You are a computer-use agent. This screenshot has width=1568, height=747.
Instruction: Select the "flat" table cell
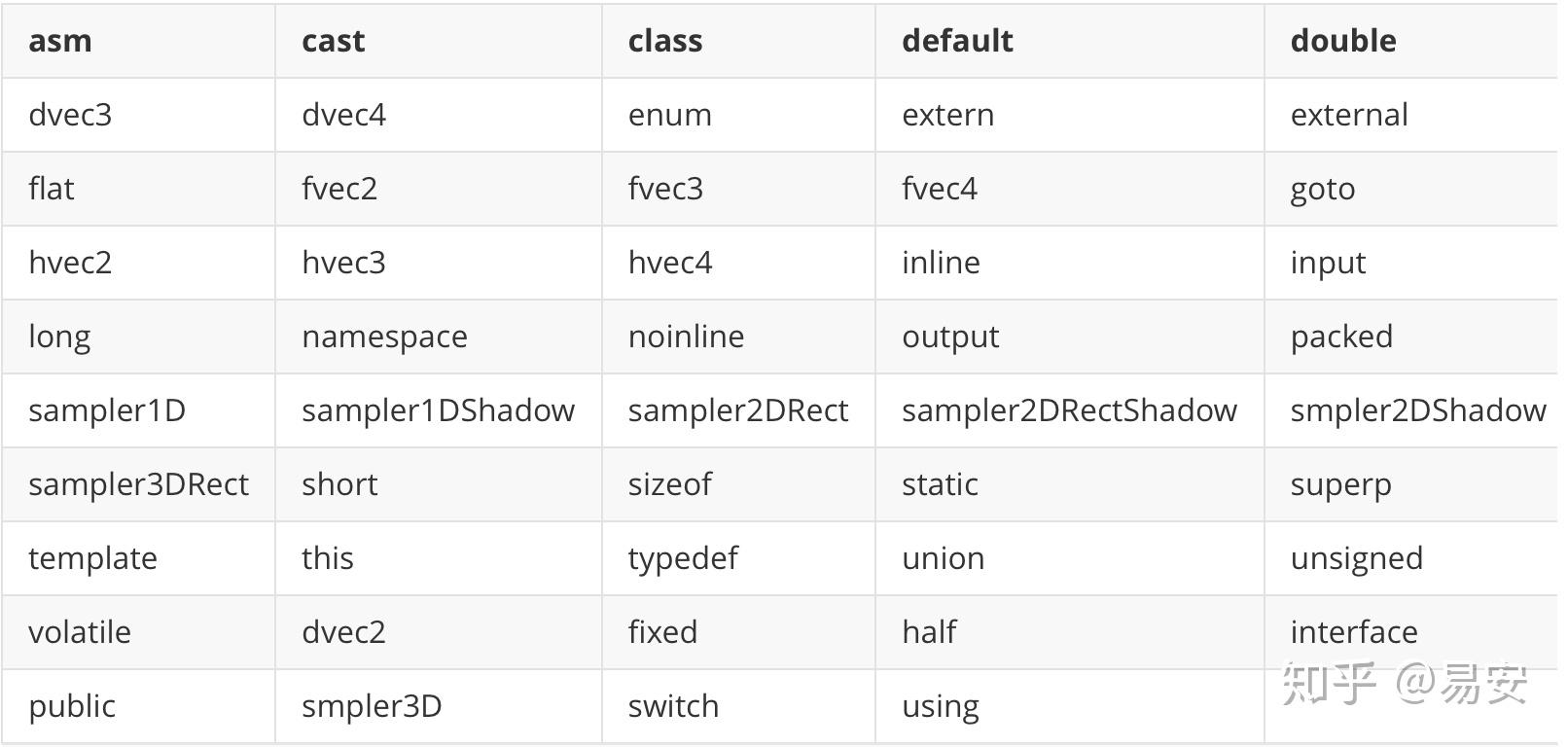[x=52, y=189]
